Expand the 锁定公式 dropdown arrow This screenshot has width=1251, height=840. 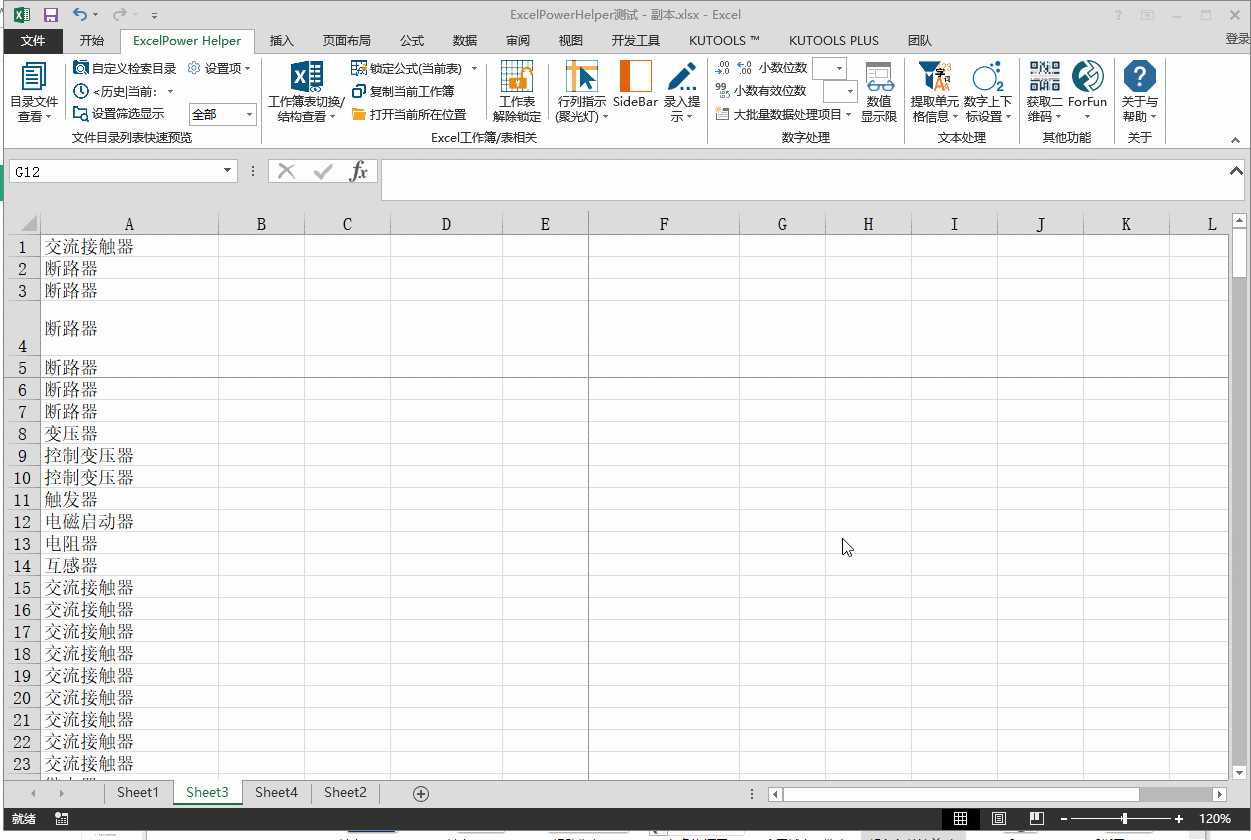coord(474,69)
